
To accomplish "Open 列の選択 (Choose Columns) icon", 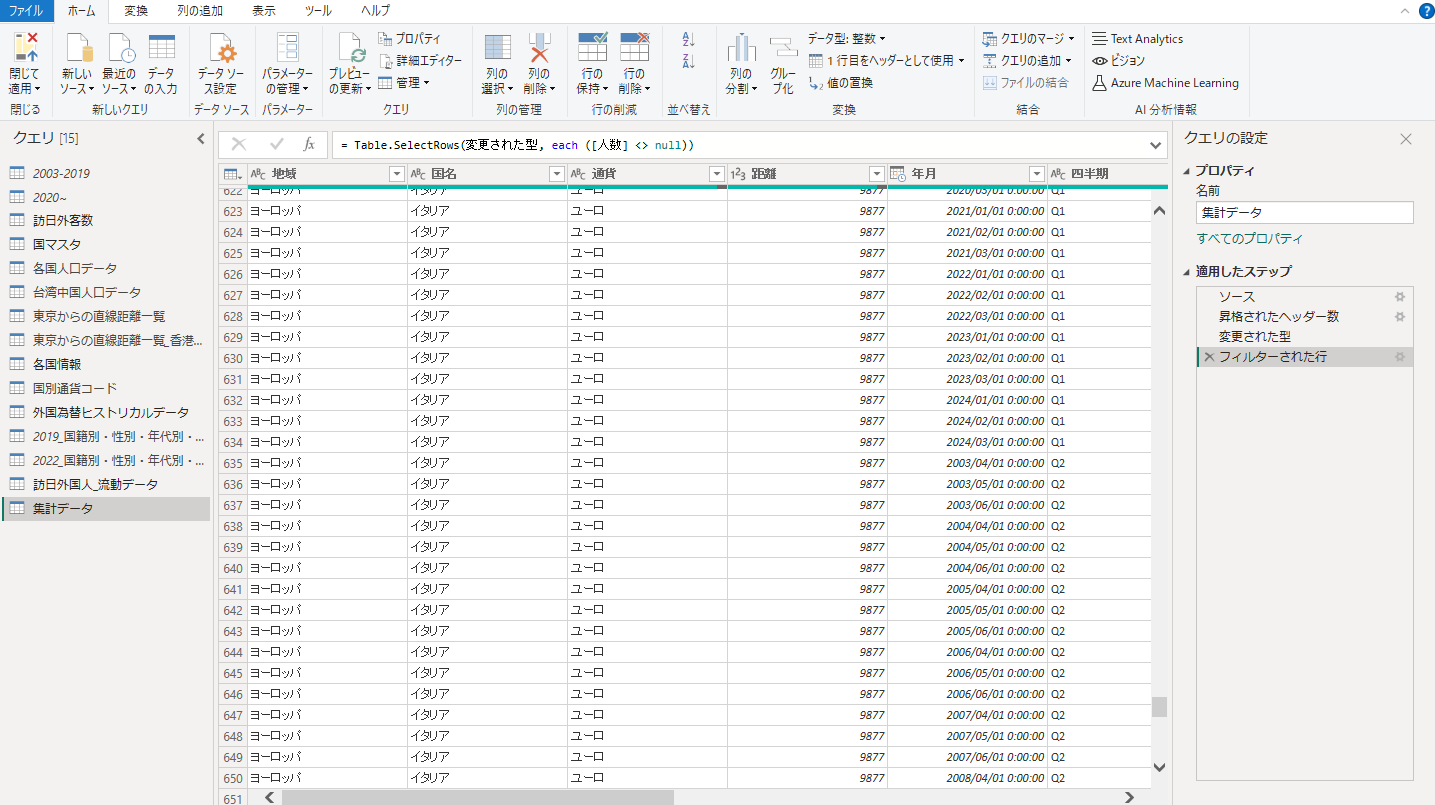I will tap(497, 47).
